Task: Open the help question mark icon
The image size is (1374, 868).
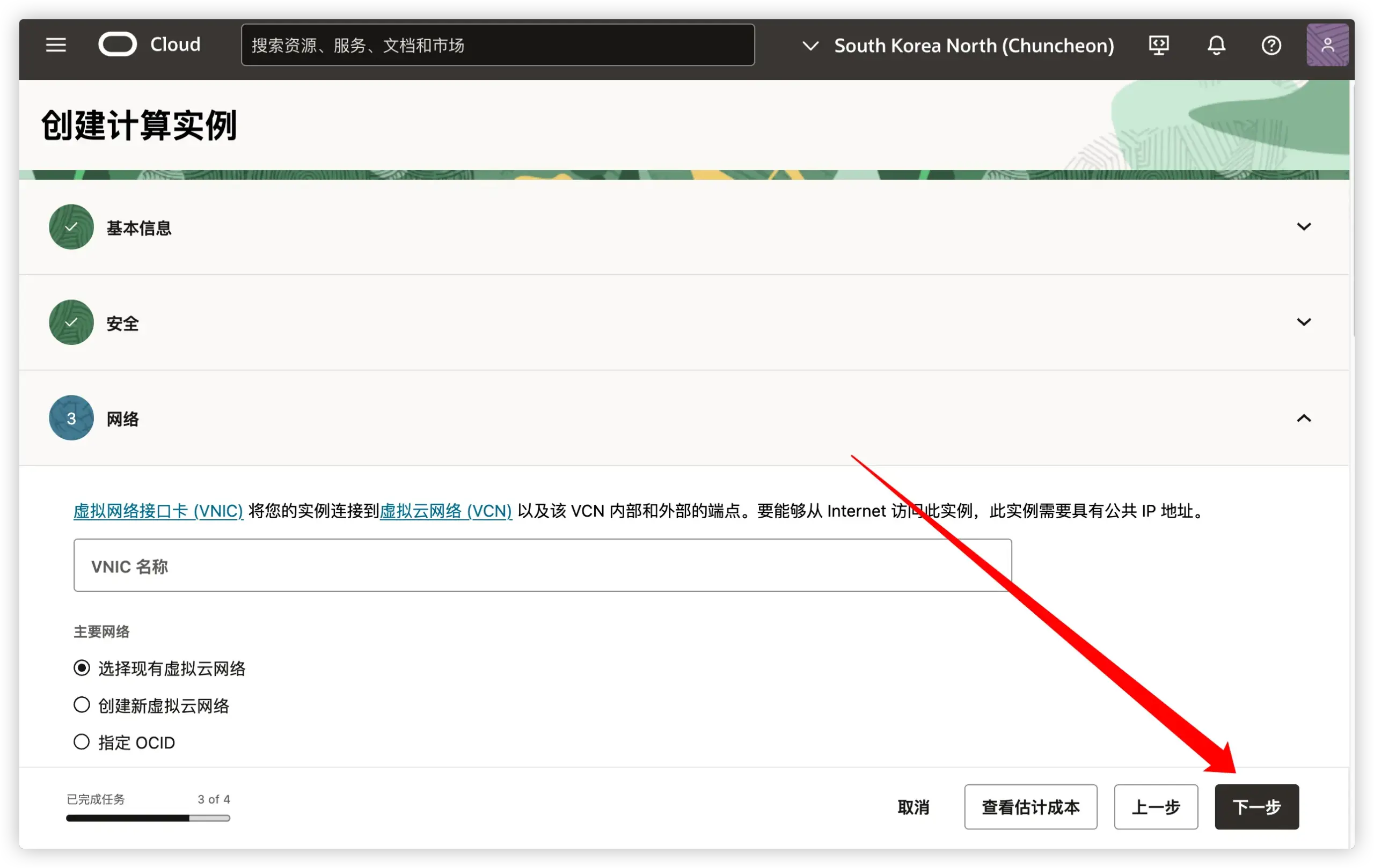Action: pos(1271,45)
